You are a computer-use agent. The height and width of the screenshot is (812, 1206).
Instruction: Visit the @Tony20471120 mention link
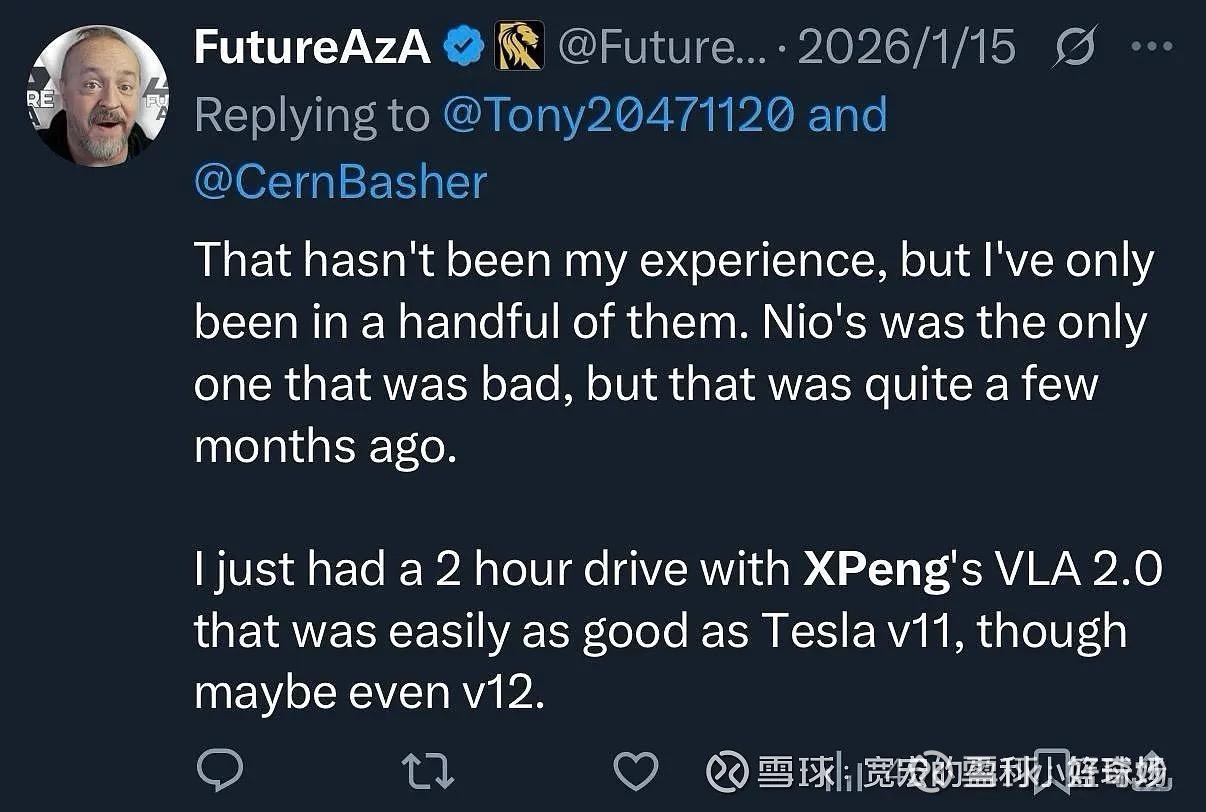pyautogui.click(x=618, y=115)
